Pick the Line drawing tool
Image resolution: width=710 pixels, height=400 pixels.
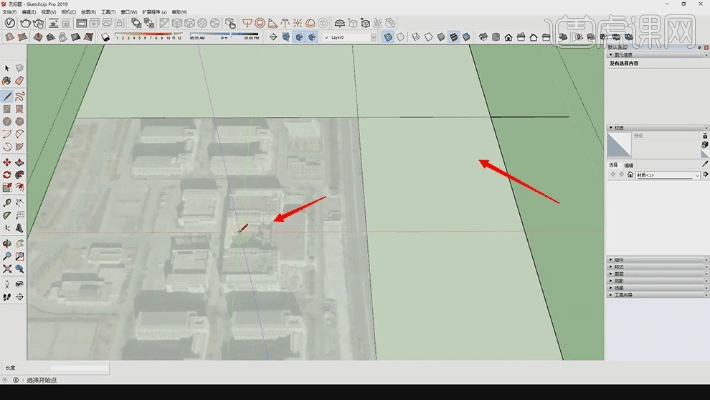7,96
